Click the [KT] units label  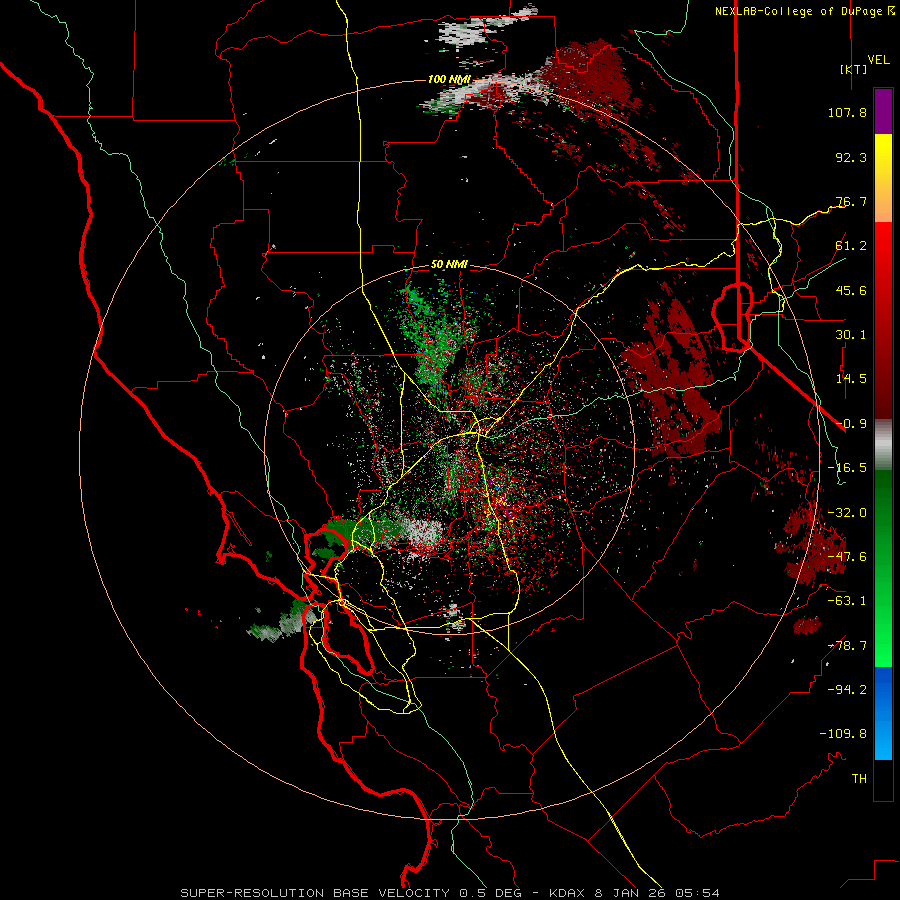pos(854,69)
